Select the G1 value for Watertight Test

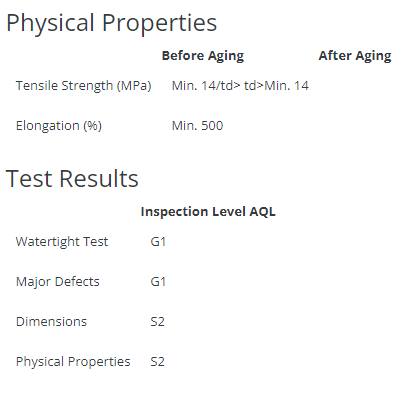tap(158, 242)
